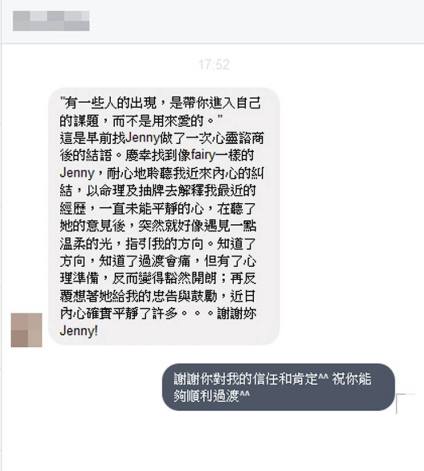424x471 pixels.
Task: Click "夠順利過渡^^" in the reply bubble
Action: point(211,396)
